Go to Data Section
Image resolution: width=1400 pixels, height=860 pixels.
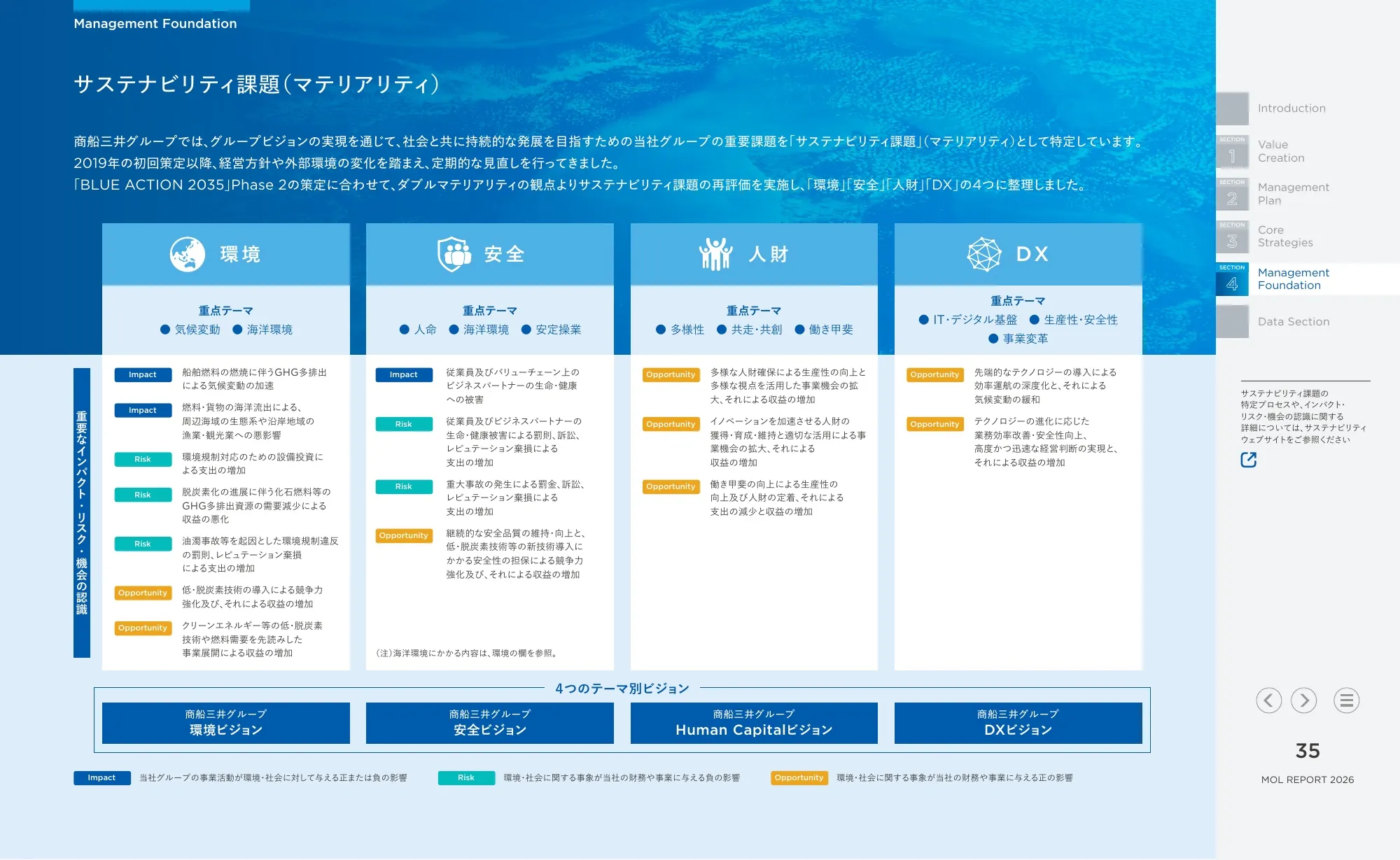[x=1294, y=322]
